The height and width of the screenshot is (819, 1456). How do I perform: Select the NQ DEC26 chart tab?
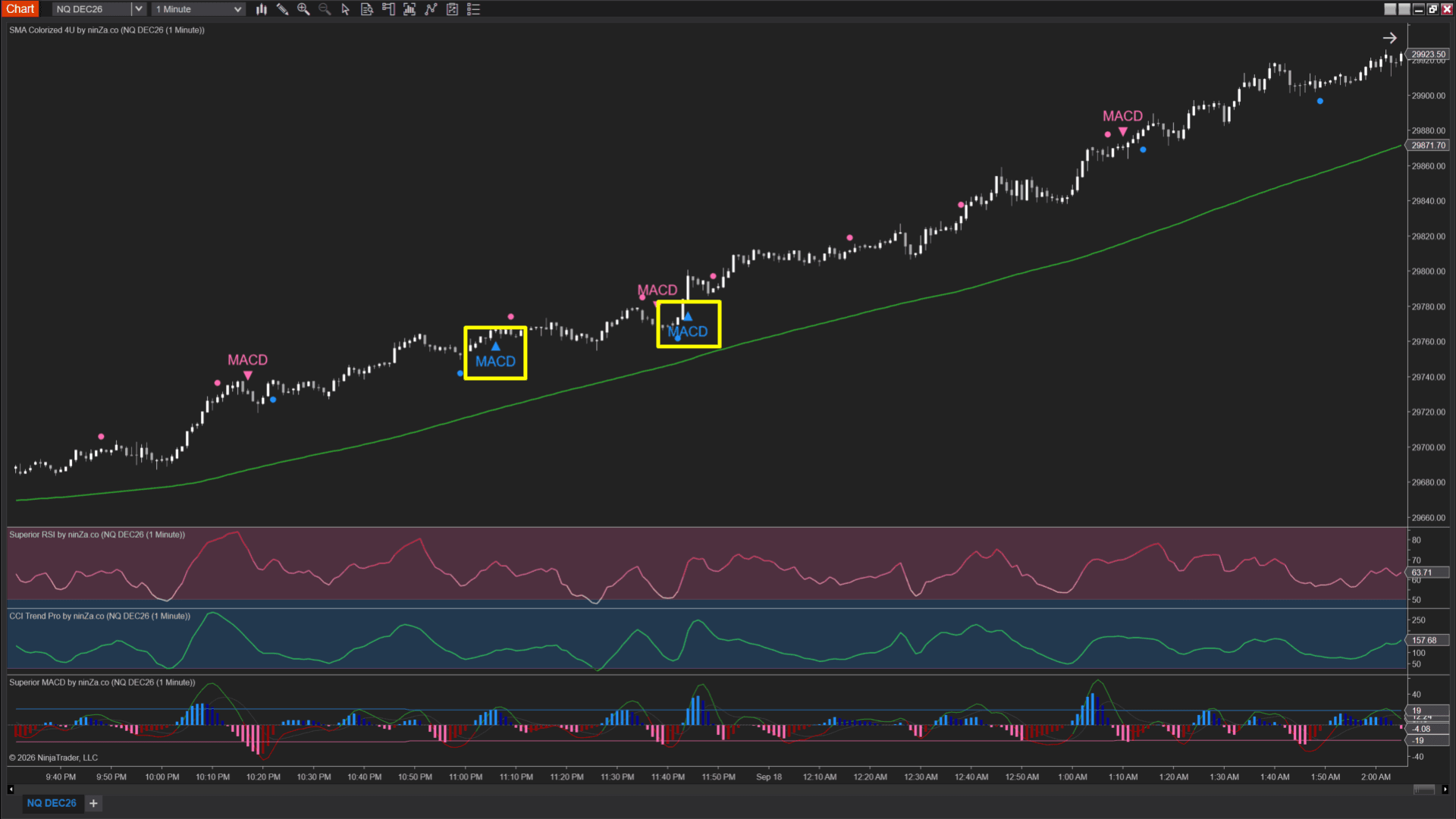click(52, 803)
